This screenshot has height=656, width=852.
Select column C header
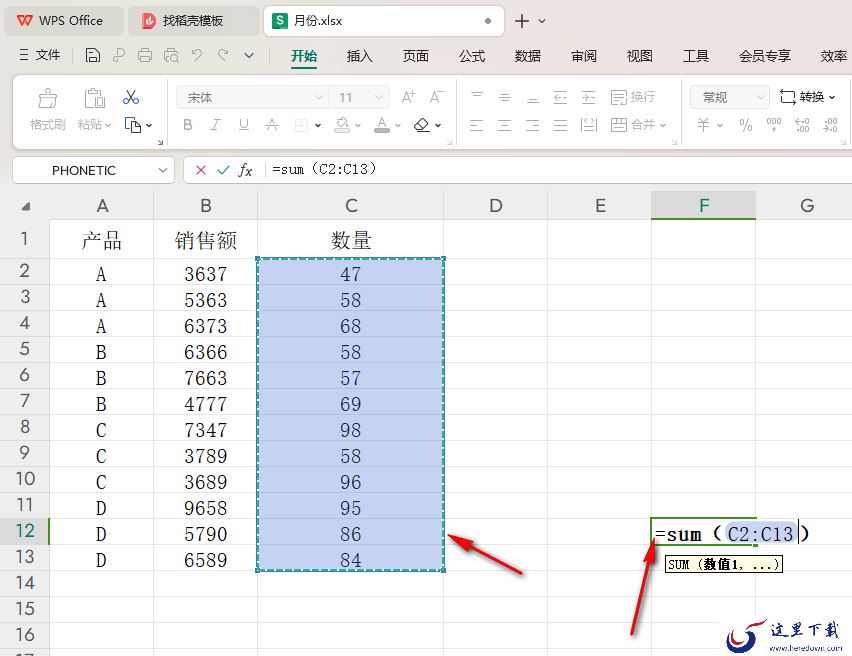(x=350, y=205)
